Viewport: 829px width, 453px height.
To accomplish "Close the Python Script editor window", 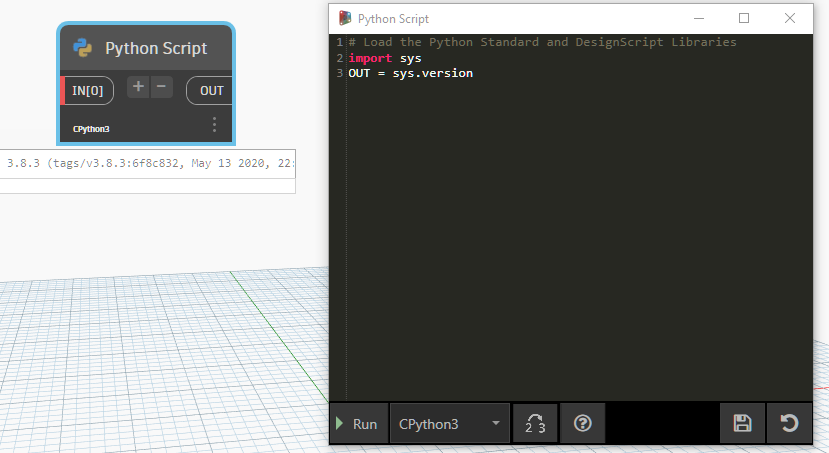I will click(790, 18).
